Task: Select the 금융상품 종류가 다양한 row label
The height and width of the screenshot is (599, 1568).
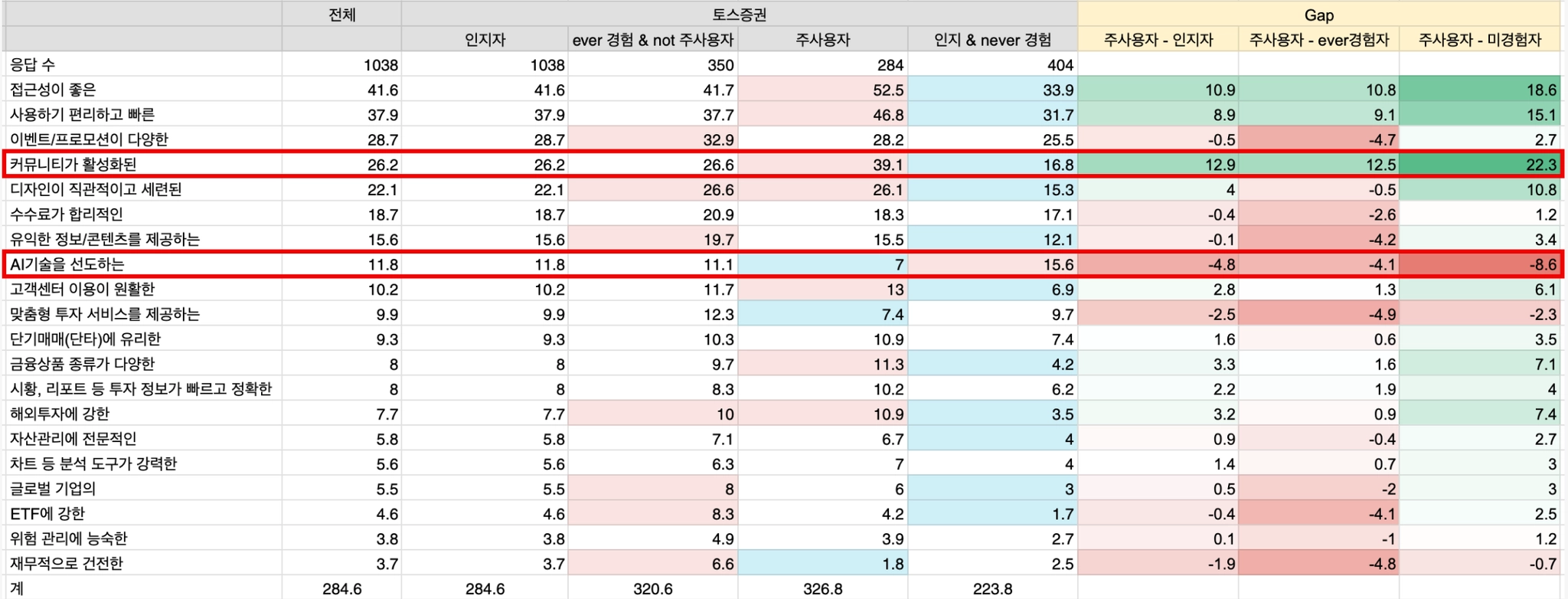Action: 82,364
